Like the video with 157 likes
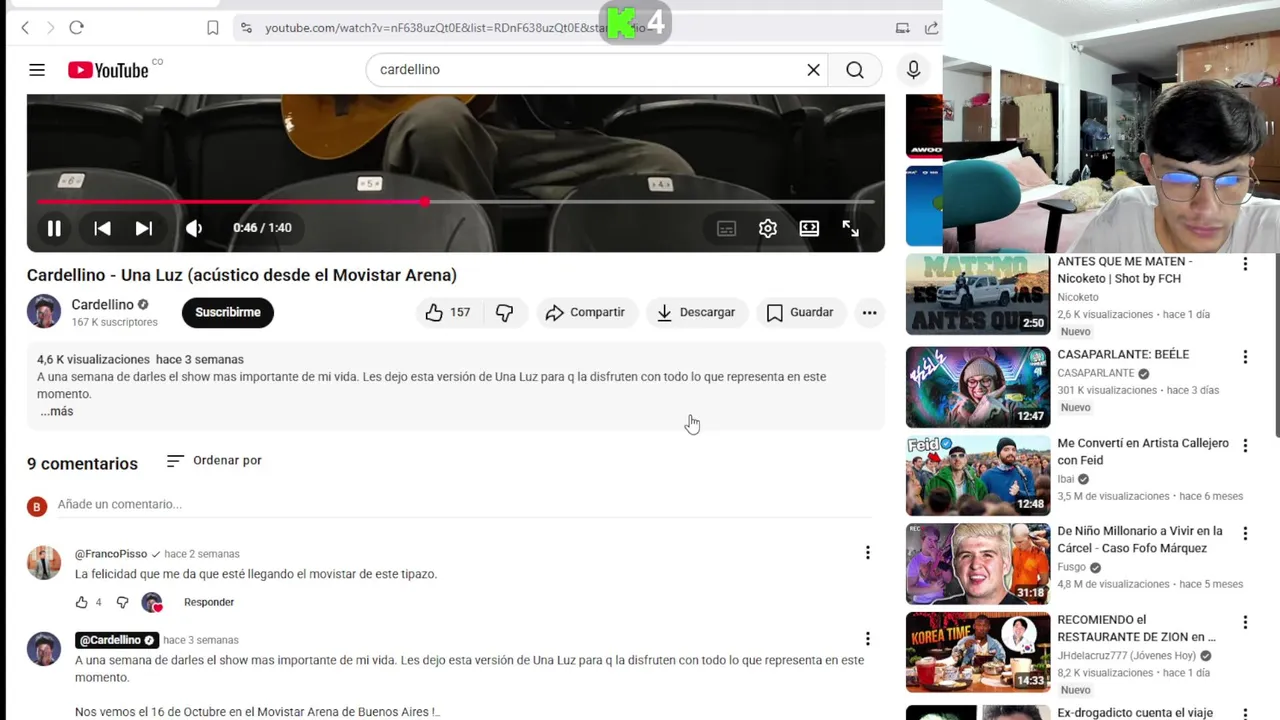 [448, 313]
